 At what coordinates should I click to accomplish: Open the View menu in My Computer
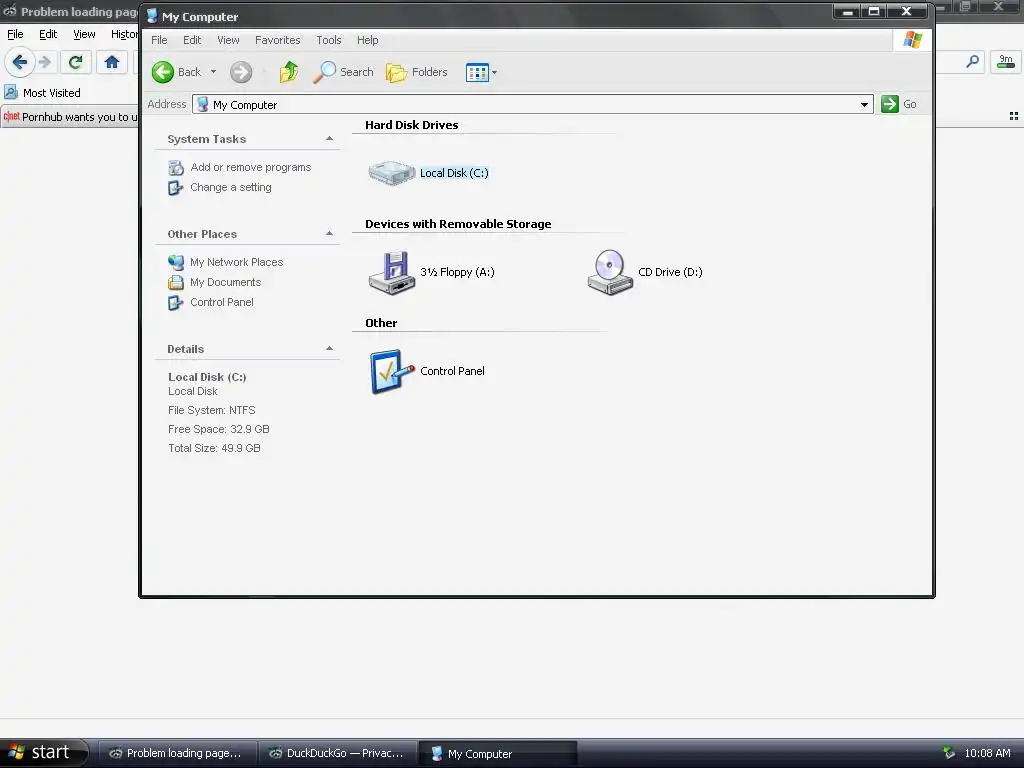point(228,40)
